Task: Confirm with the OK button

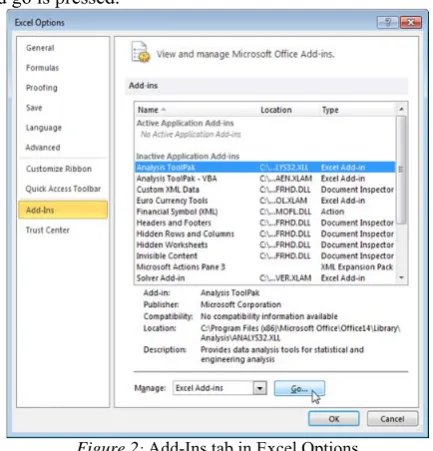Action: pyautogui.click(x=334, y=419)
